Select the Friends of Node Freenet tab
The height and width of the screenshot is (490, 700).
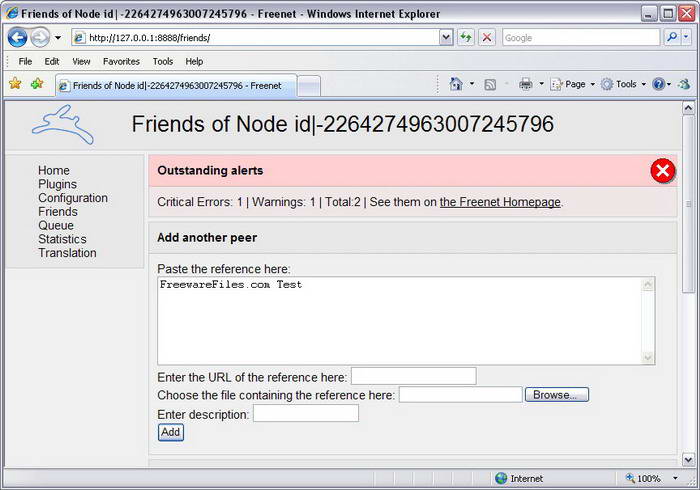pos(176,85)
